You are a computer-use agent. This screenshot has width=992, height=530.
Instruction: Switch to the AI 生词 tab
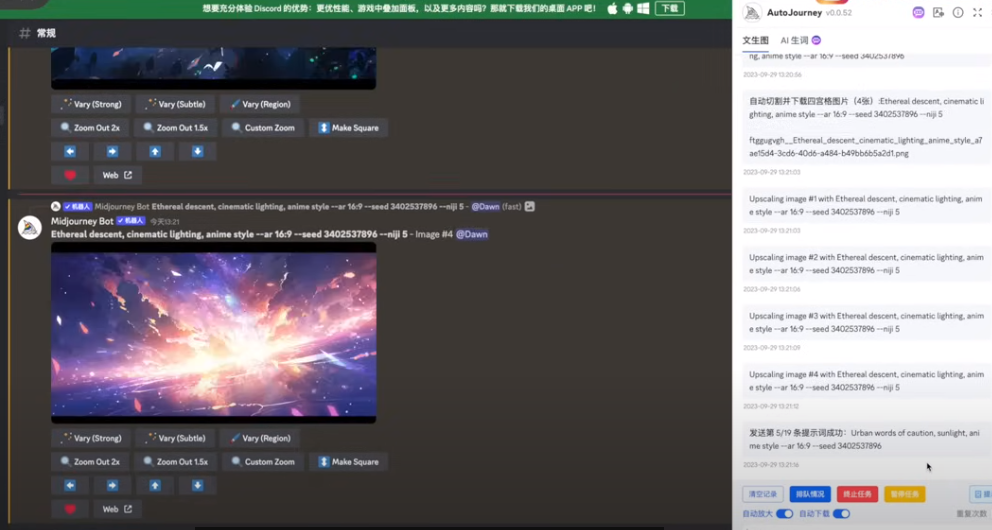click(x=800, y=40)
